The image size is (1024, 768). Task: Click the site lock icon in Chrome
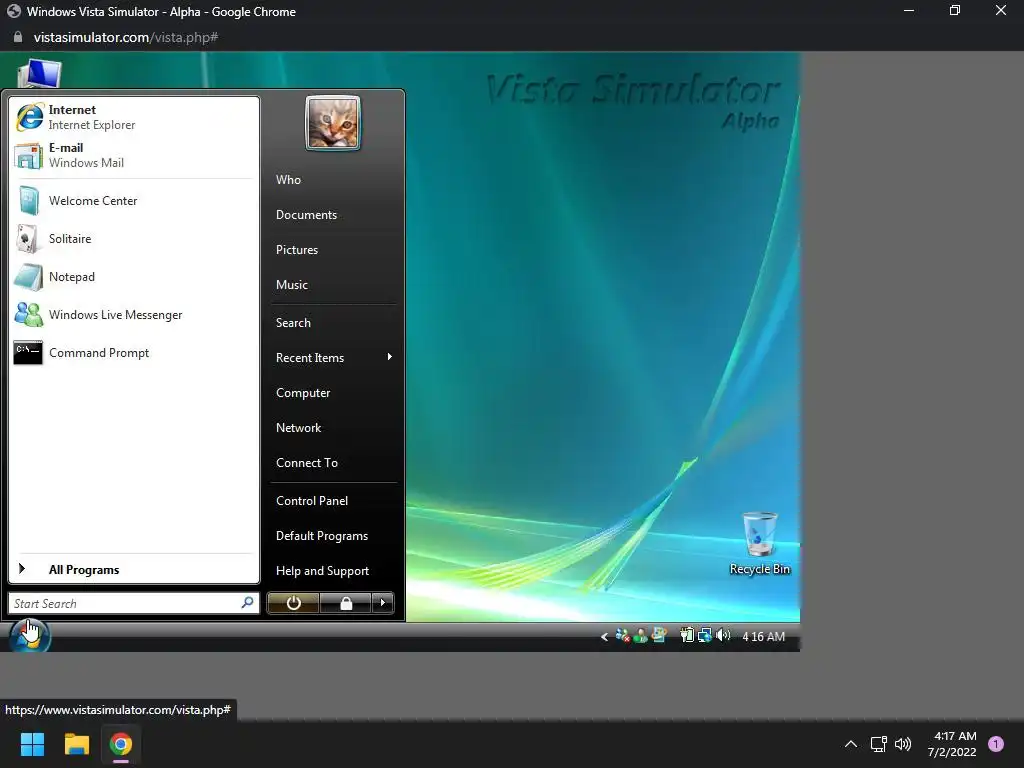click(18, 37)
